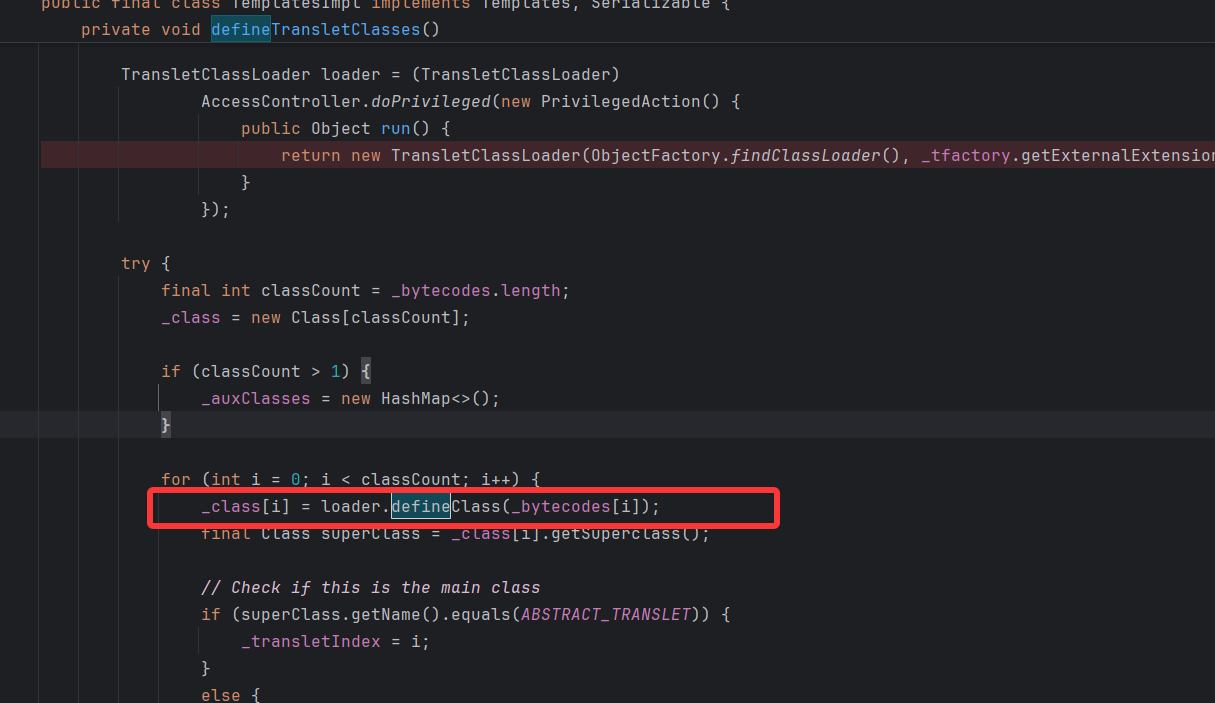Click the for loop keyword
This screenshot has height=703, width=1215.
176,479
